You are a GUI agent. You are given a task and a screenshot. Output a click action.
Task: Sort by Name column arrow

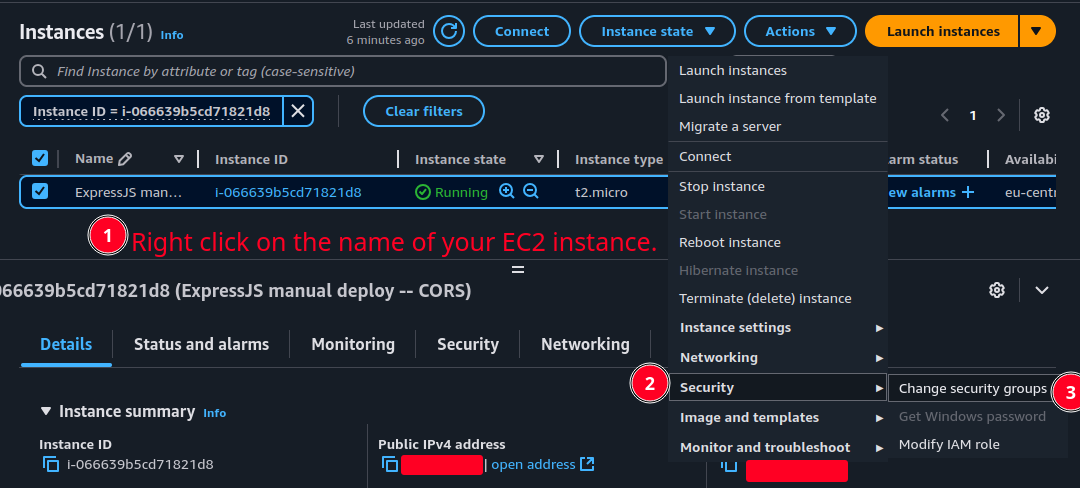tap(179, 159)
